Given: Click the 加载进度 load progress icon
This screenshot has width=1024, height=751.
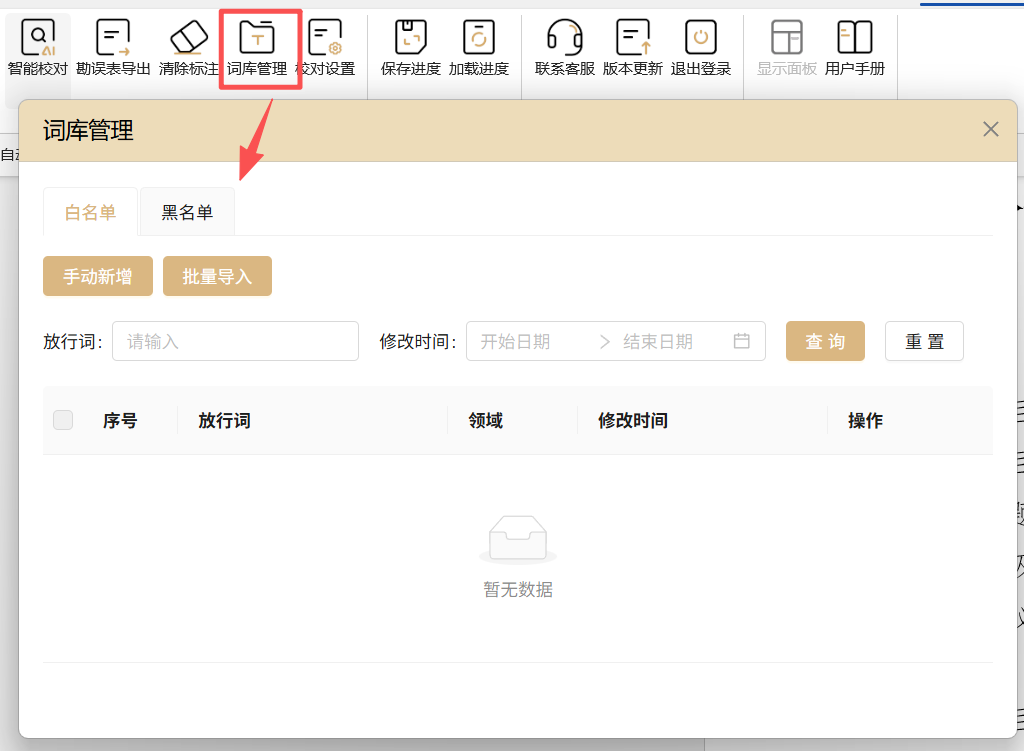Looking at the screenshot, I should click(x=479, y=40).
